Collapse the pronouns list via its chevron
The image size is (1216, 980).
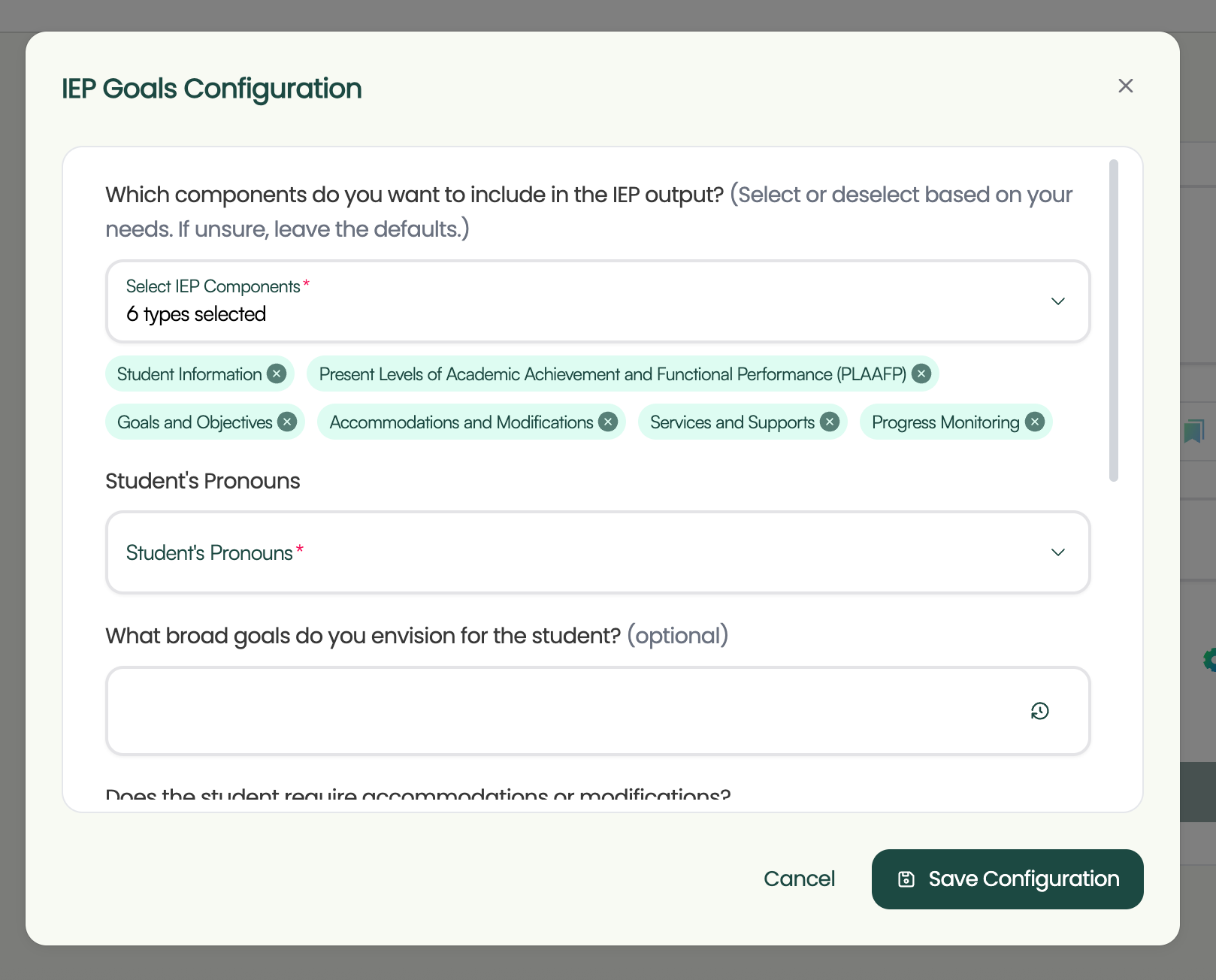[x=1057, y=552]
